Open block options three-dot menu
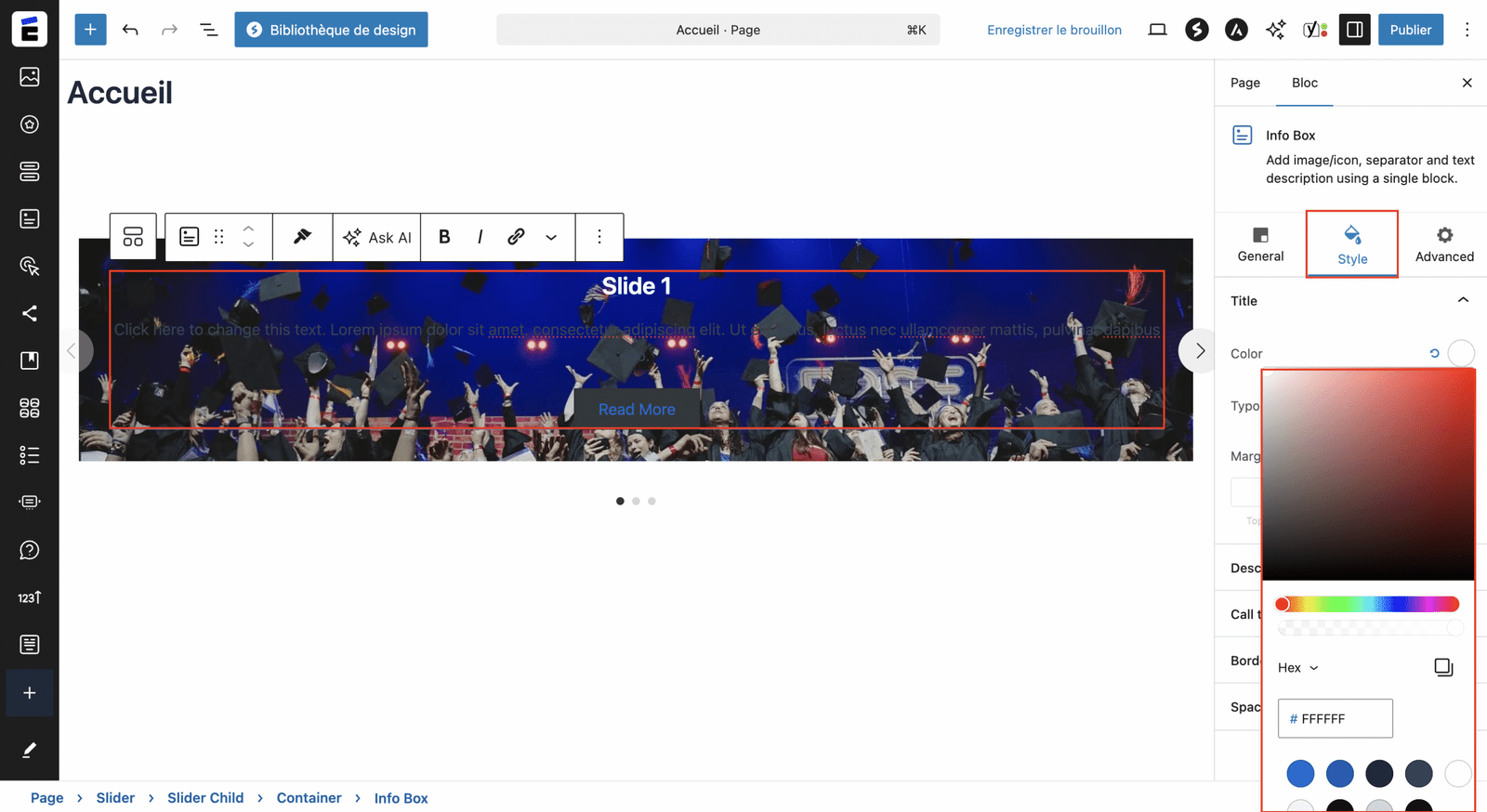1487x812 pixels. pos(599,237)
